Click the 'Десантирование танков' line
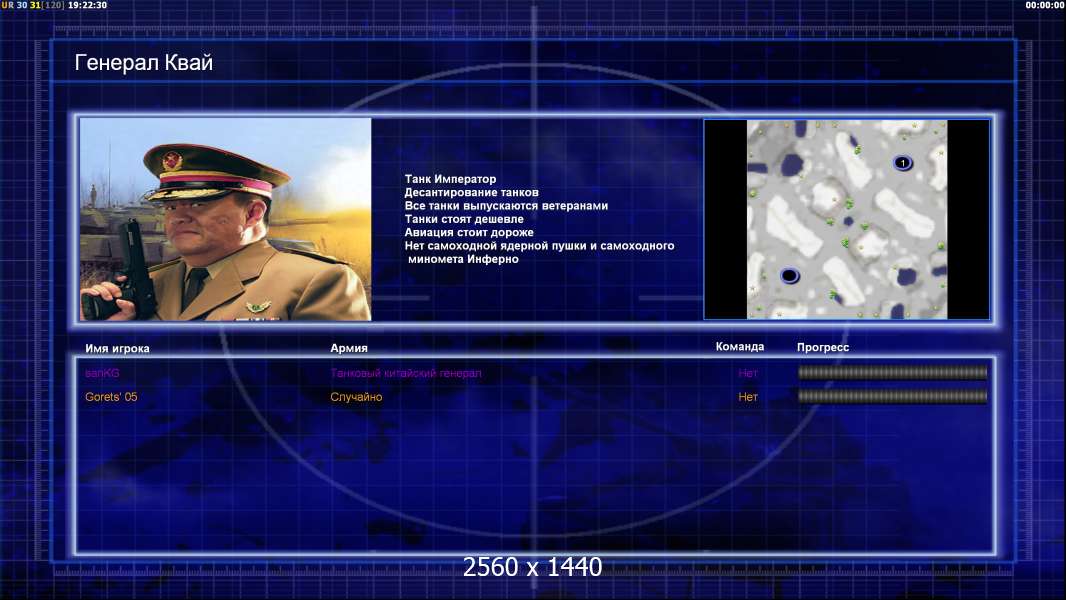Screen dimensions: 1066x600 click(x=471, y=192)
